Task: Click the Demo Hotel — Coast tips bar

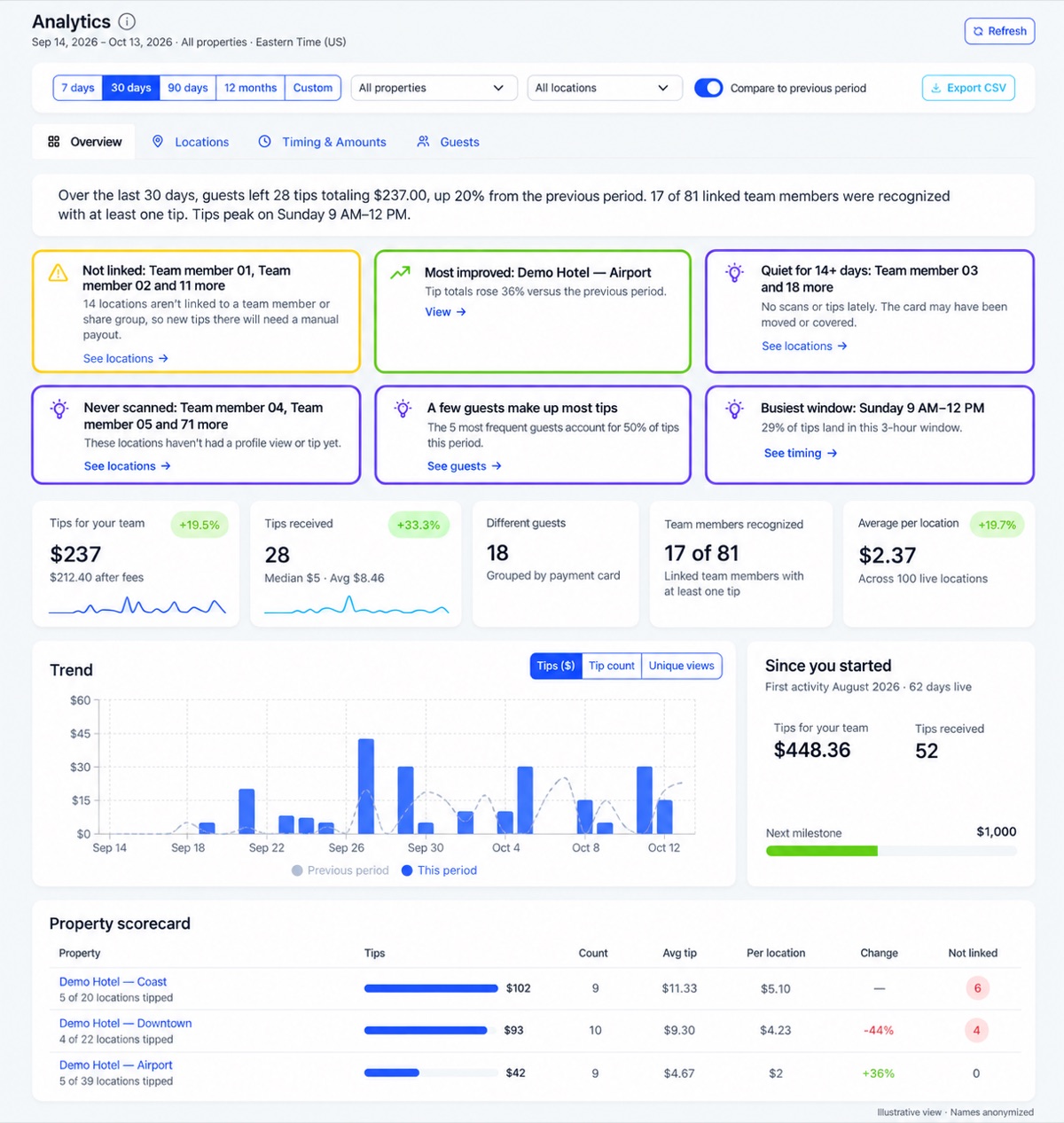Action: pos(431,988)
